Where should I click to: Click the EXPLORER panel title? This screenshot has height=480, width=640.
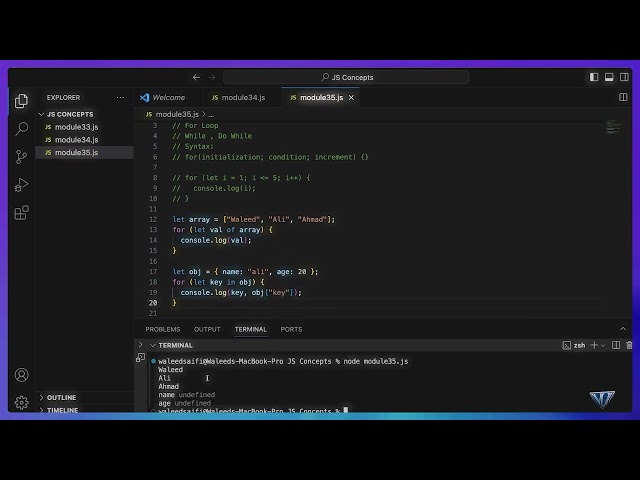pos(63,98)
